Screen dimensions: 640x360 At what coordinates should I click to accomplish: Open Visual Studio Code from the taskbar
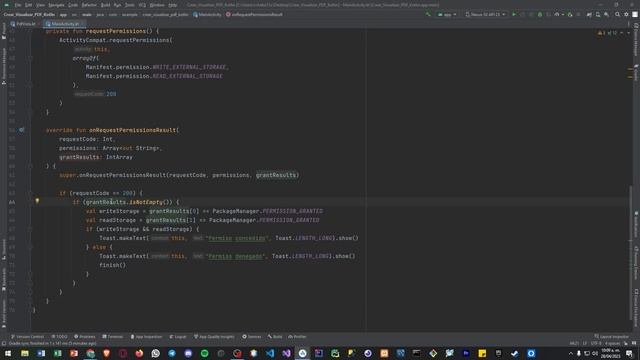[270, 353]
